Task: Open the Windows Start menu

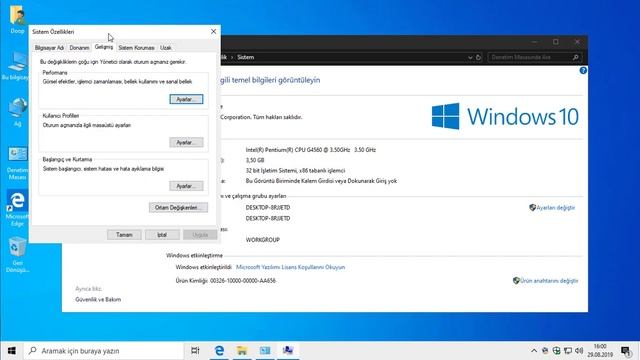Action: [11, 351]
